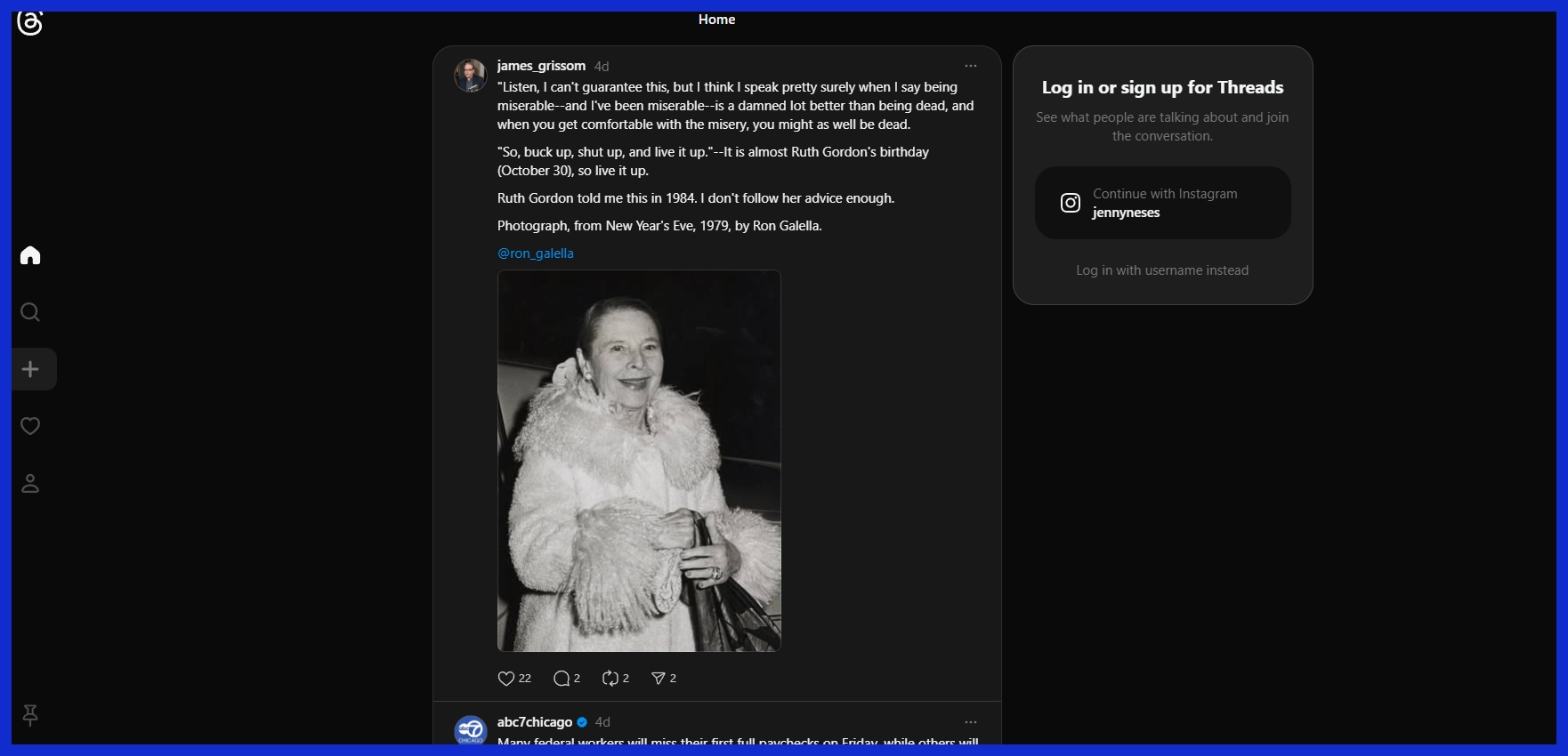The height and width of the screenshot is (756, 1568).
Task: Open the Profile person icon
Action: click(30, 484)
